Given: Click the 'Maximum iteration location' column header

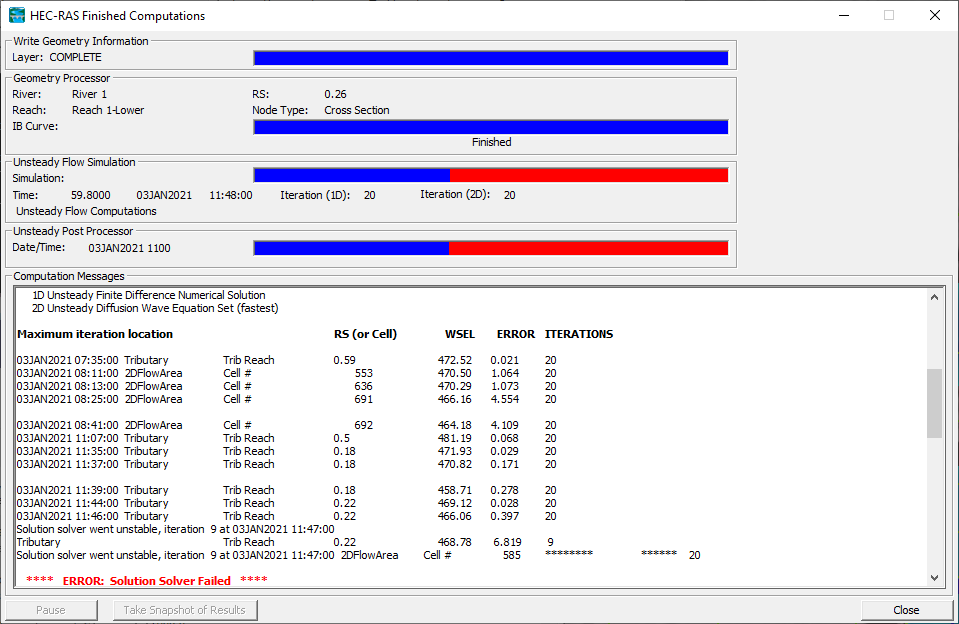Looking at the screenshot, I should click(95, 334).
